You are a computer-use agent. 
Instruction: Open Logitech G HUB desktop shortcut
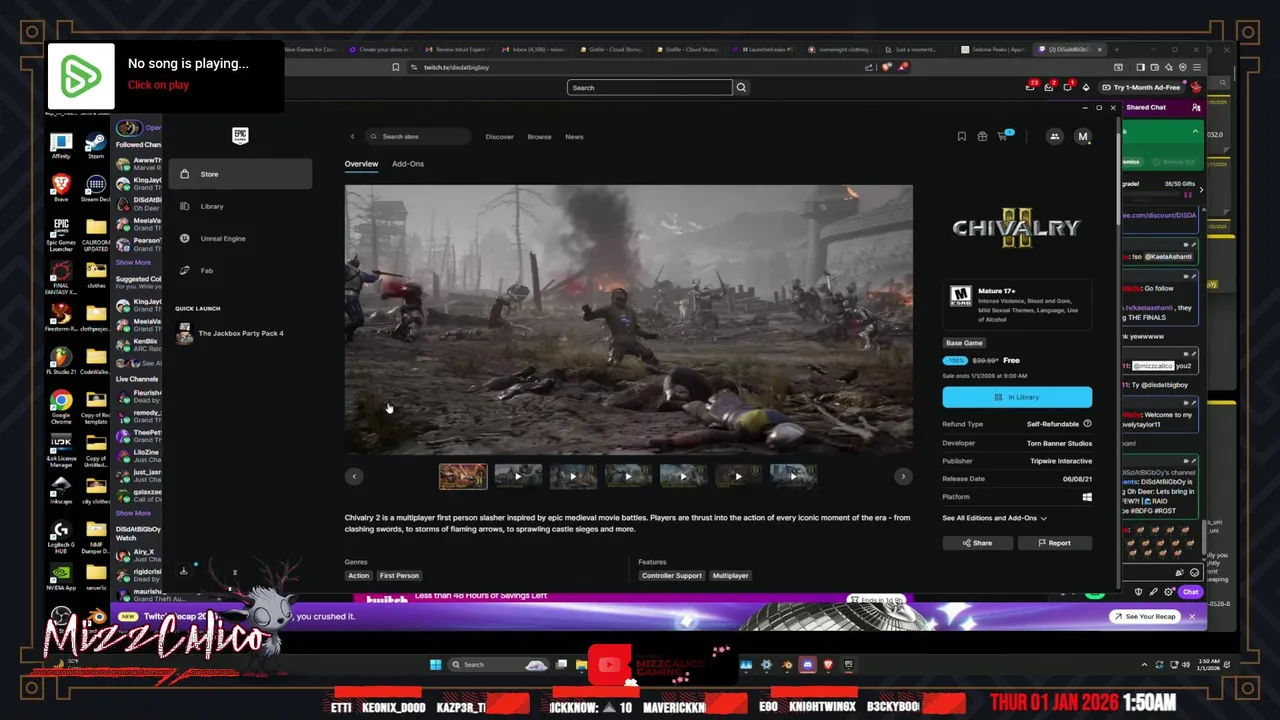click(61, 535)
